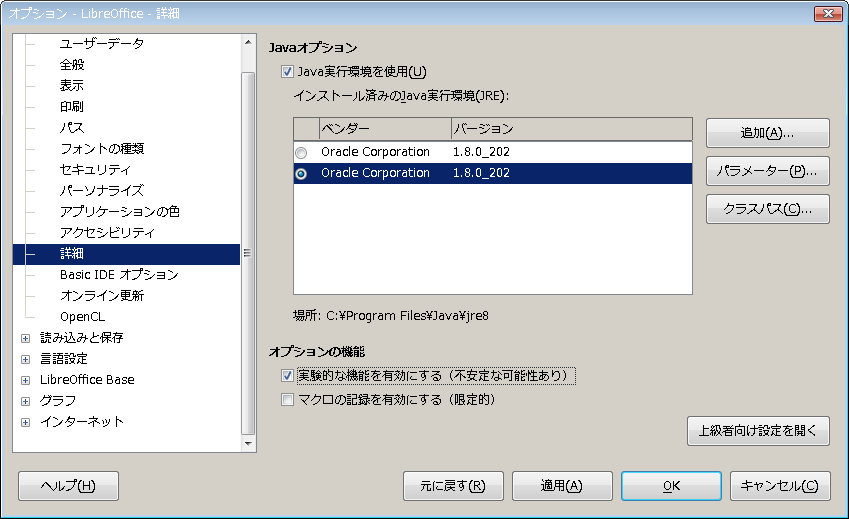849x519 pixels.
Task: Open the アクセシビリティ settings page
Action: pos(107,233)
